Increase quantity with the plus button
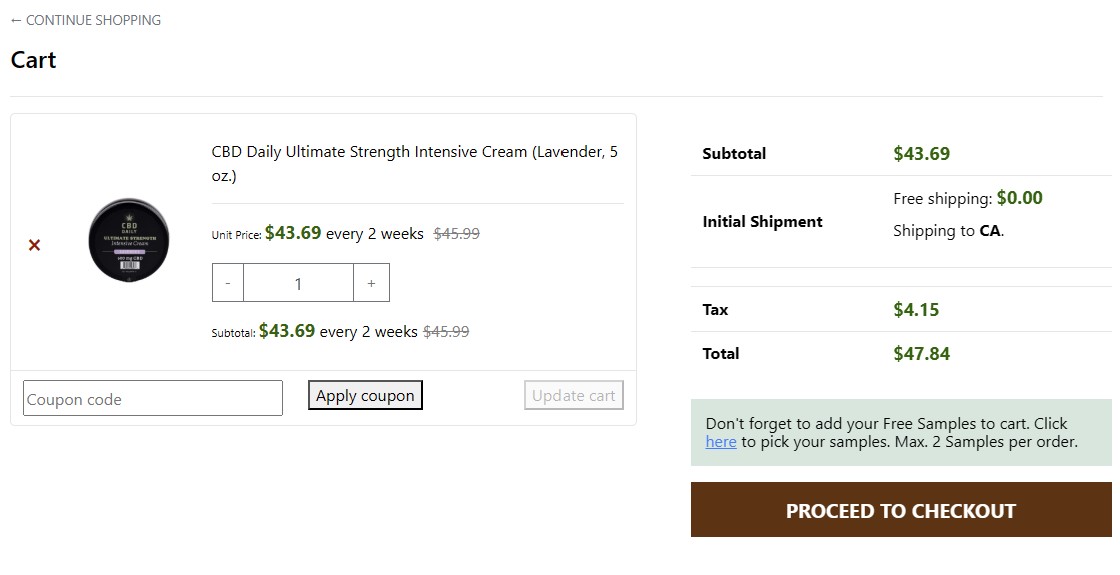This screenshot has width=1120, height=575. tap(371, 283)
